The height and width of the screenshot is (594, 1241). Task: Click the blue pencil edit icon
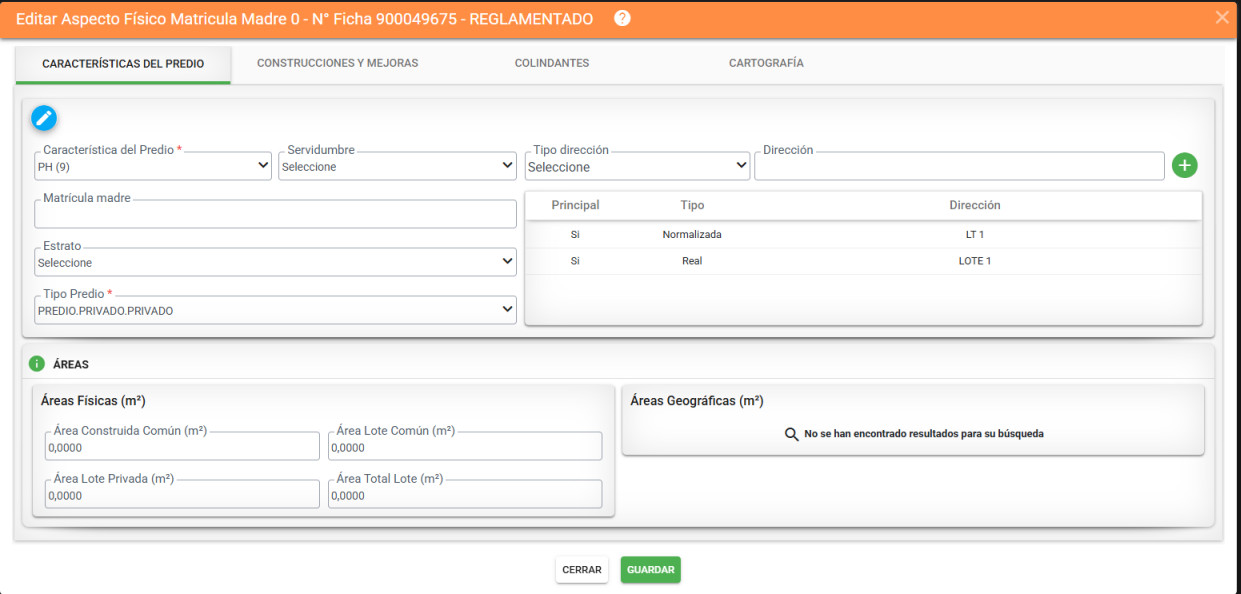point(44,118)
